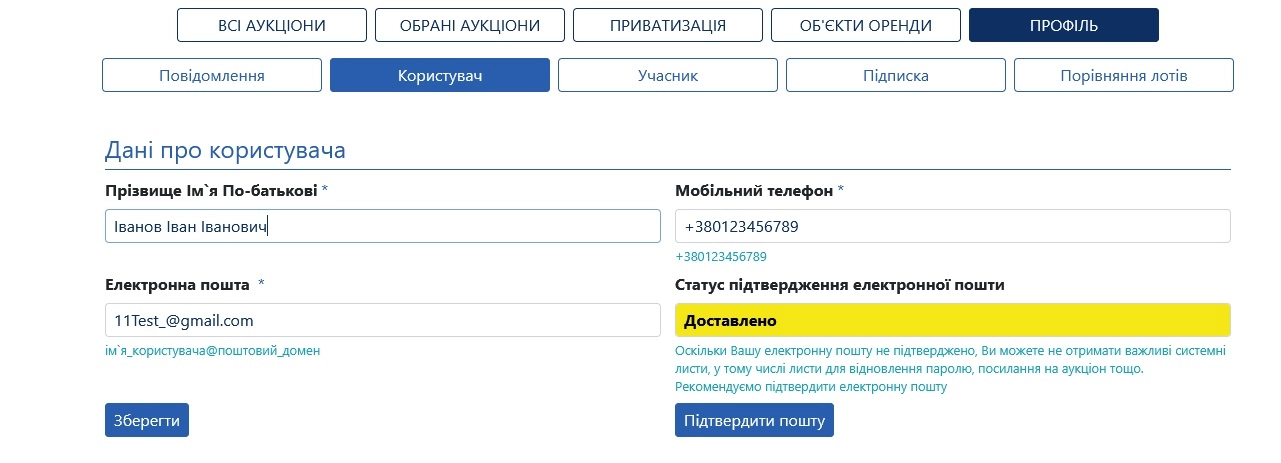Click the ПРОФІЛЬ navigation button
1281x463 pixels.
(x=1064, y=25)
